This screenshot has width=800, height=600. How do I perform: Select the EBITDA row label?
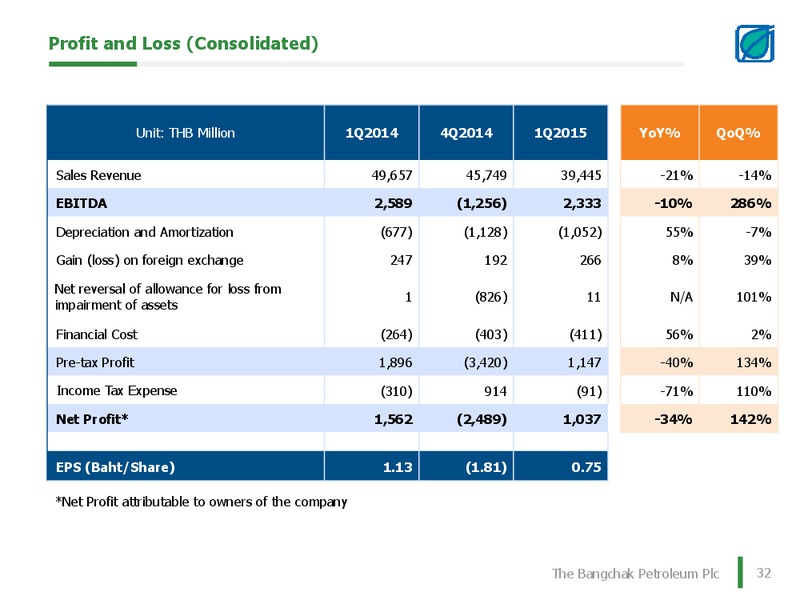pos(81,204)
